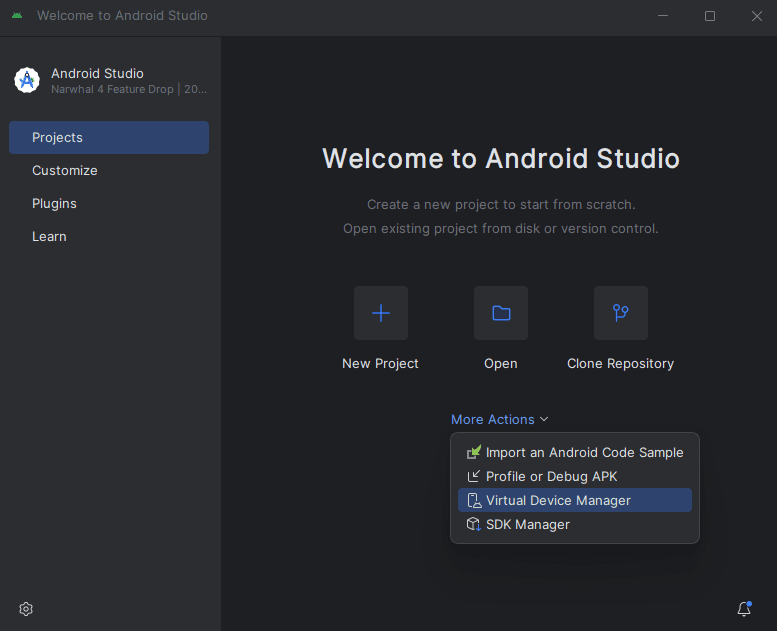Select Import an Android Code Sample

(x=584, y=452)
